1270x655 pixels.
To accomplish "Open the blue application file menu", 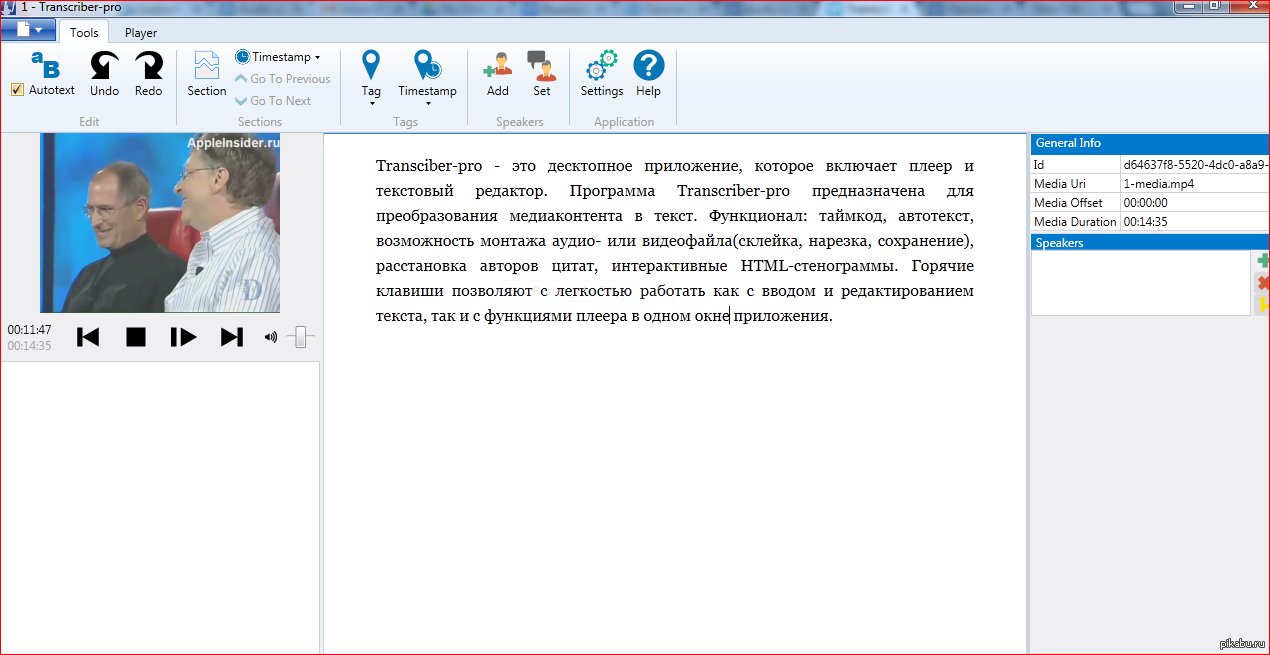I will tap(28, 30).
